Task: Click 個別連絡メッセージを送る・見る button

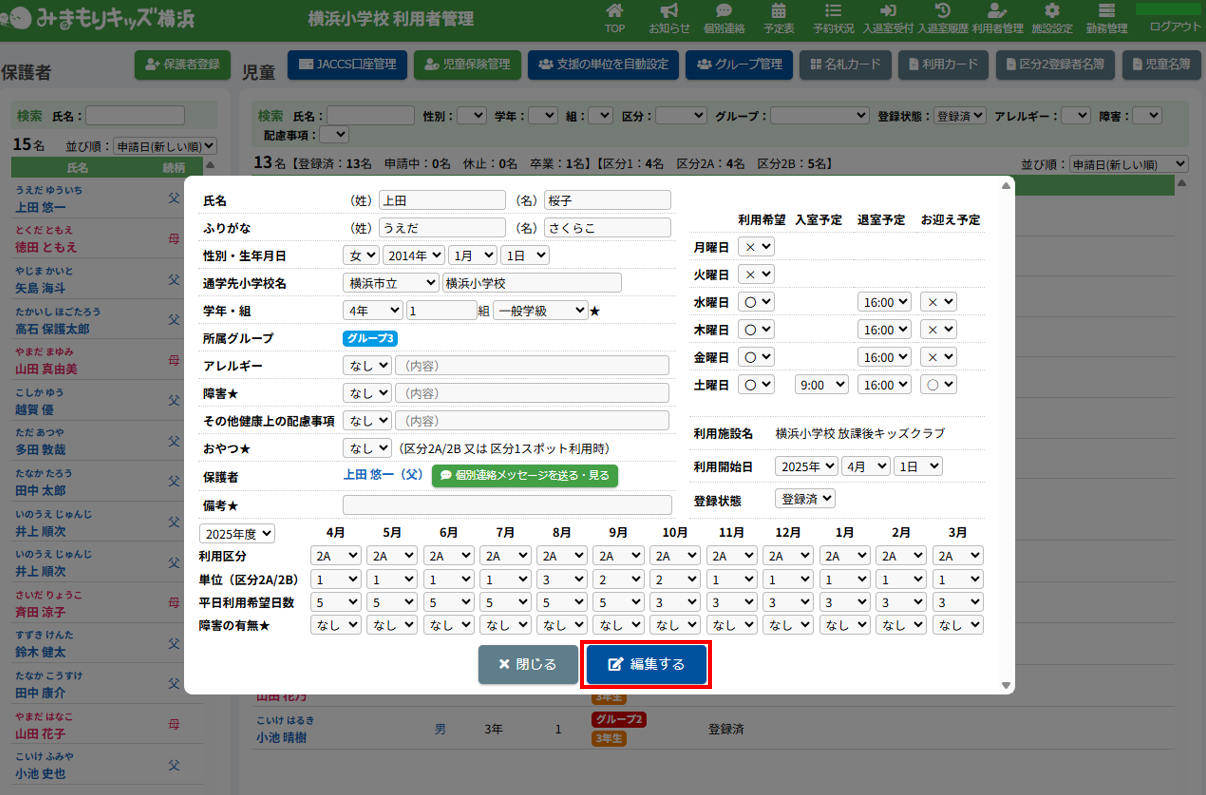Action: pyautogui.click(x=525, y=476)
